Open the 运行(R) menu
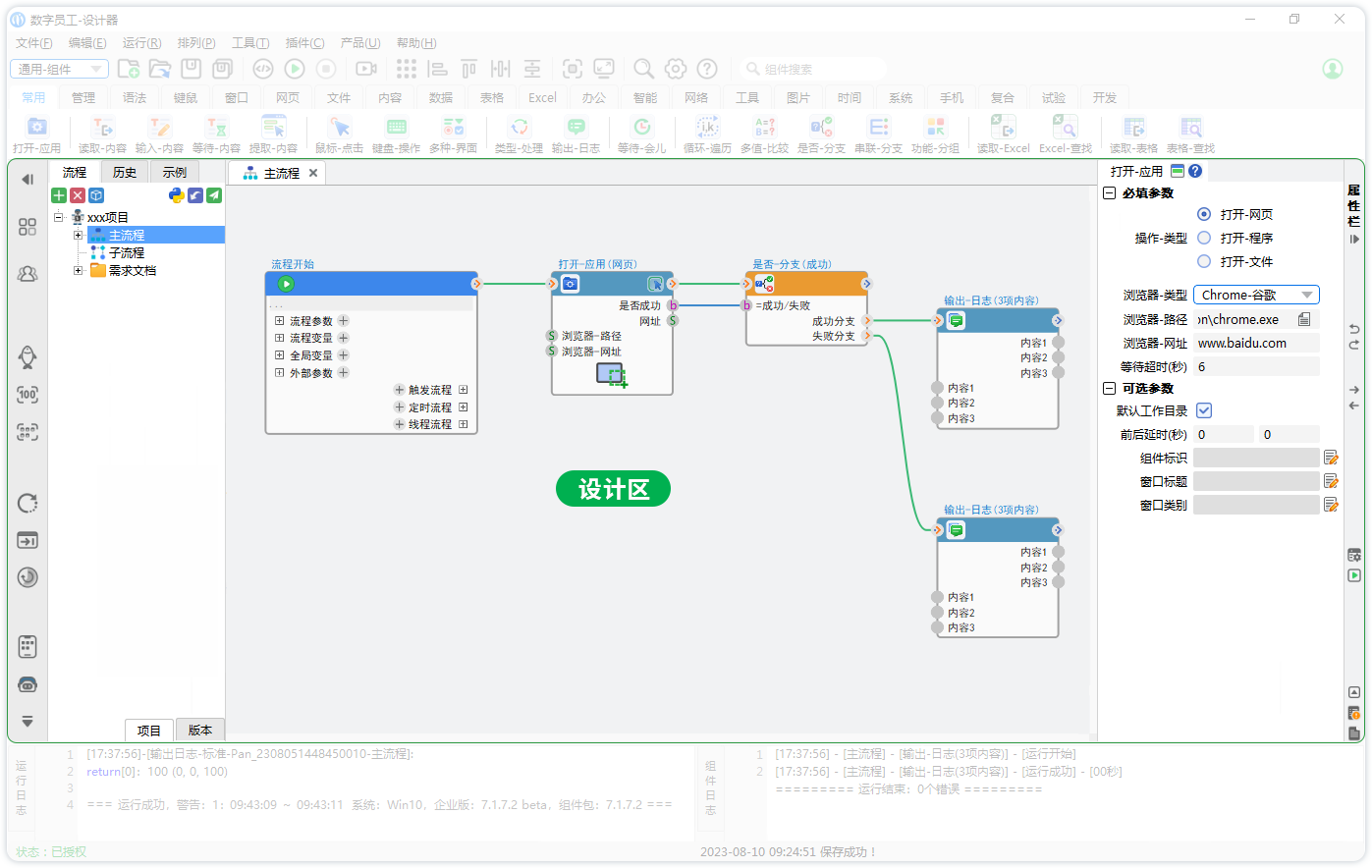1372x868 pixels. pyautogui.click(x=141, y=43)
